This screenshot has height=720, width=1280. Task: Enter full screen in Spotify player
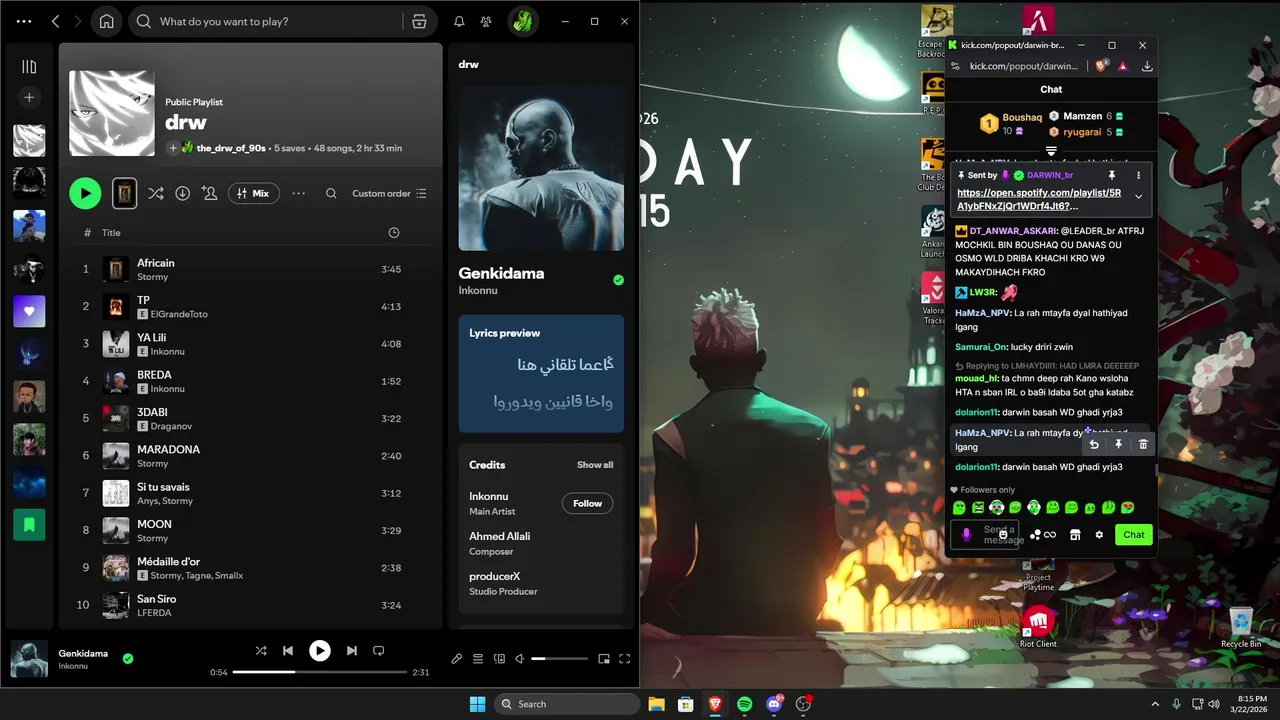(x=625, y=659)
